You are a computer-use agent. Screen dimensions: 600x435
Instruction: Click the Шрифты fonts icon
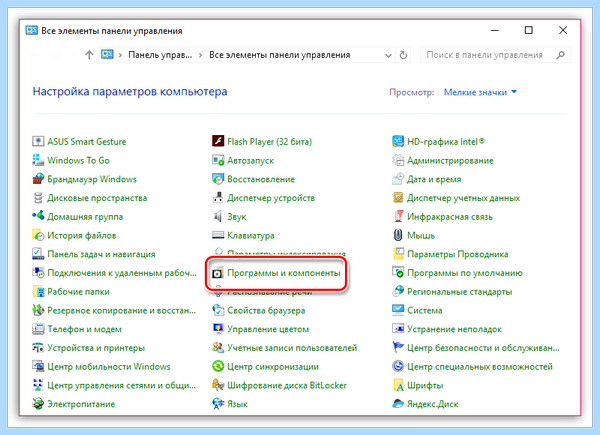pos(398,385)
